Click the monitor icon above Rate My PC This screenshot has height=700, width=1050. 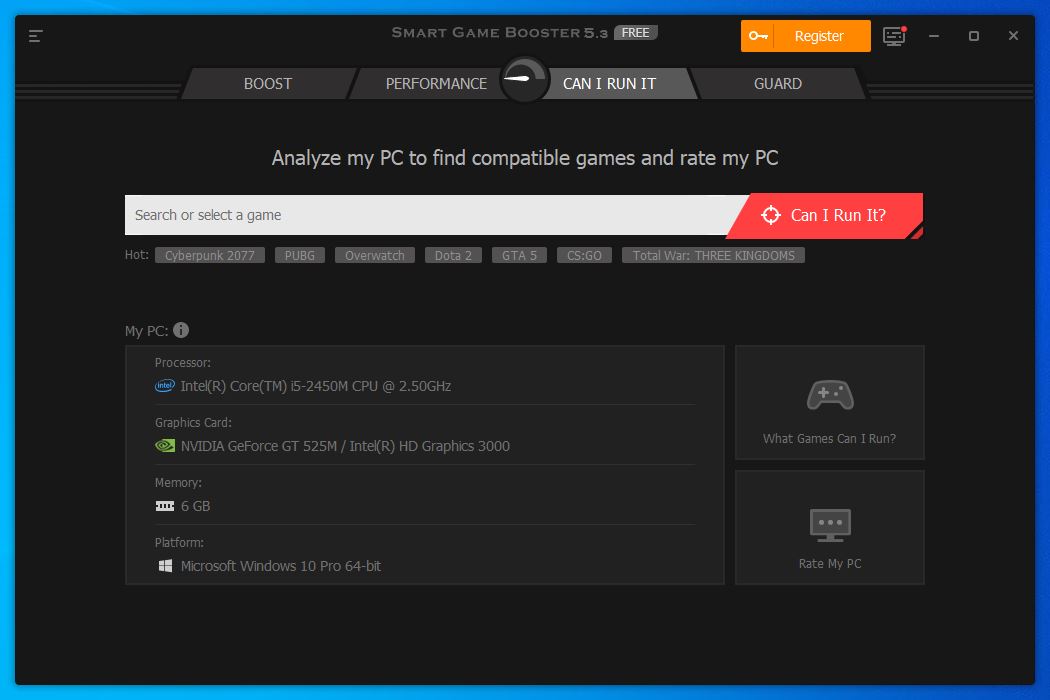[x=830, y=525]
